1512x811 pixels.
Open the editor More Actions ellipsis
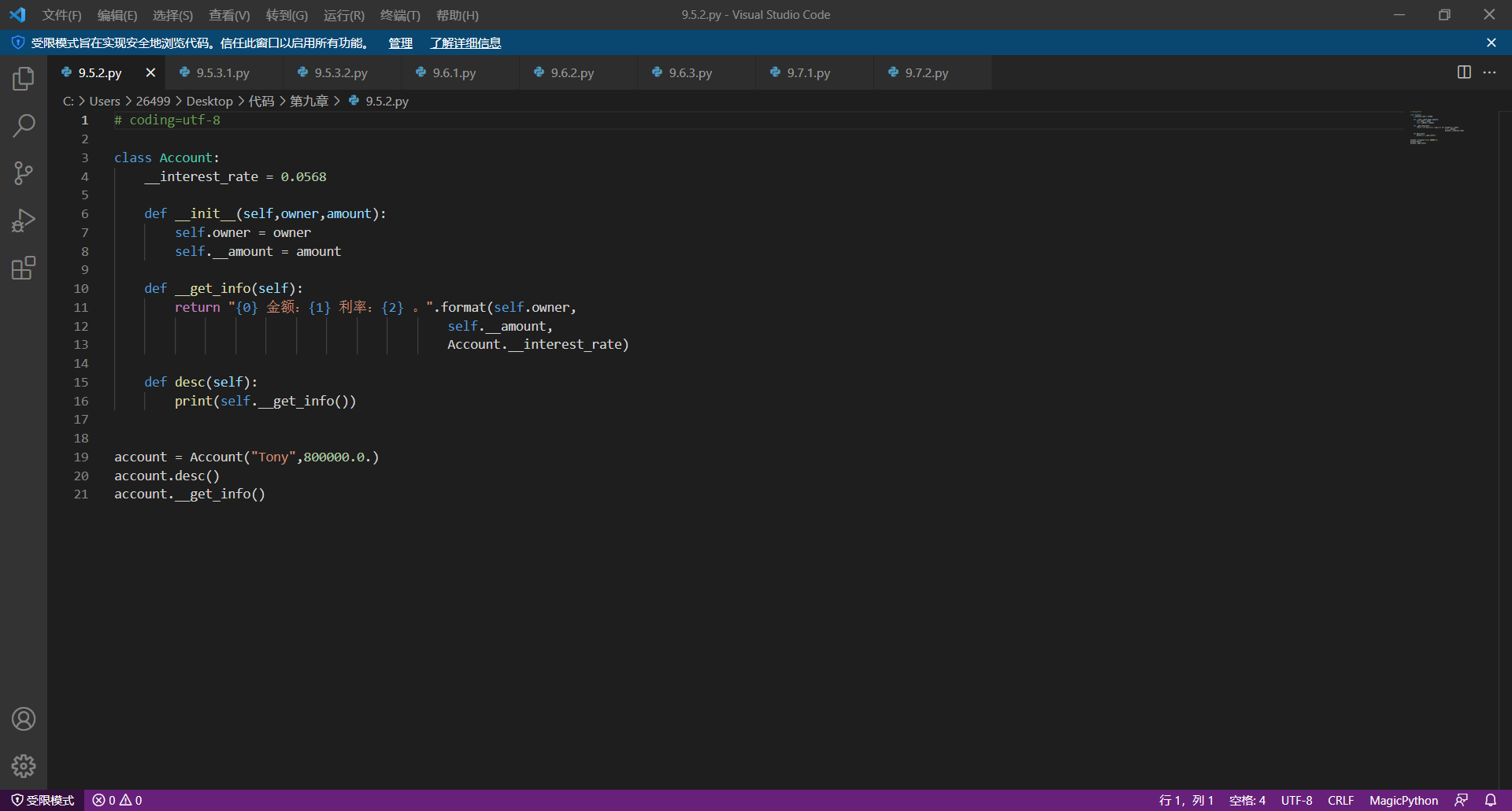[x=1489, y=72]
